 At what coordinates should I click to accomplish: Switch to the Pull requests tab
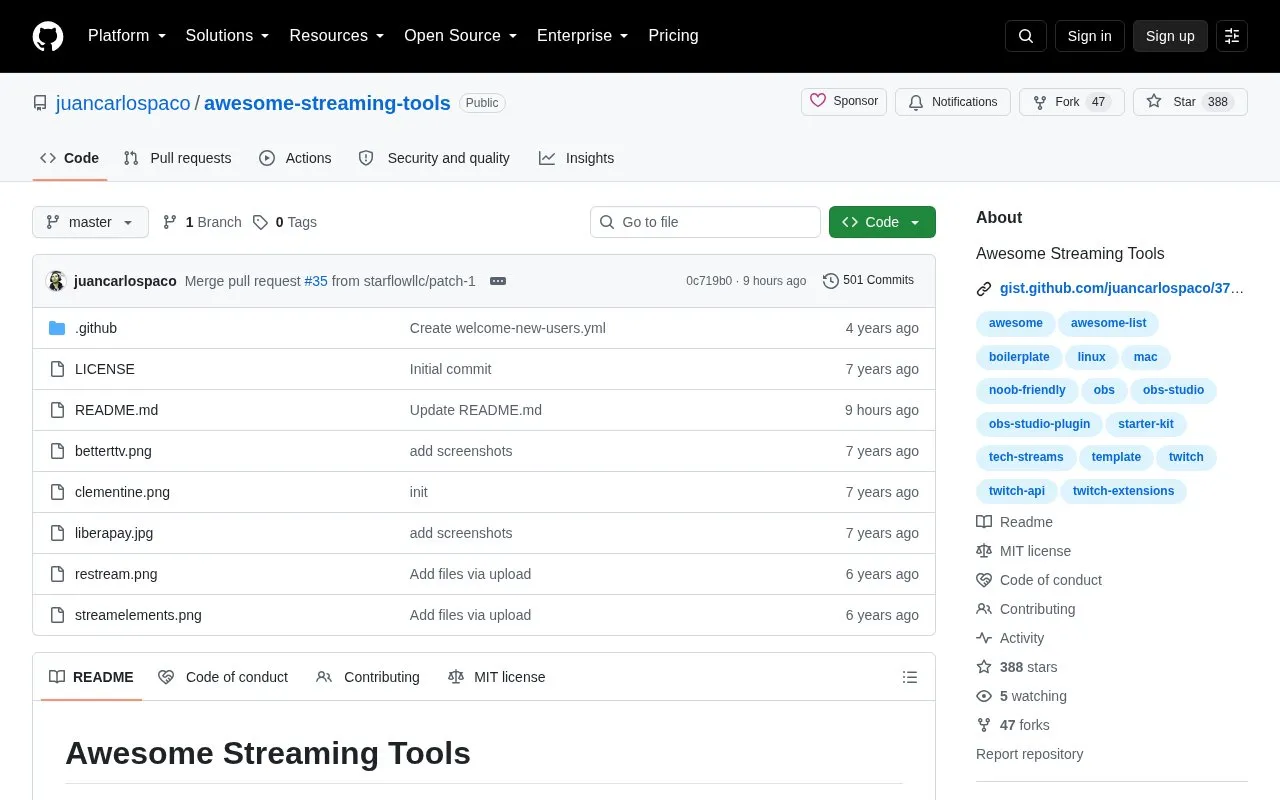point(177,158)
